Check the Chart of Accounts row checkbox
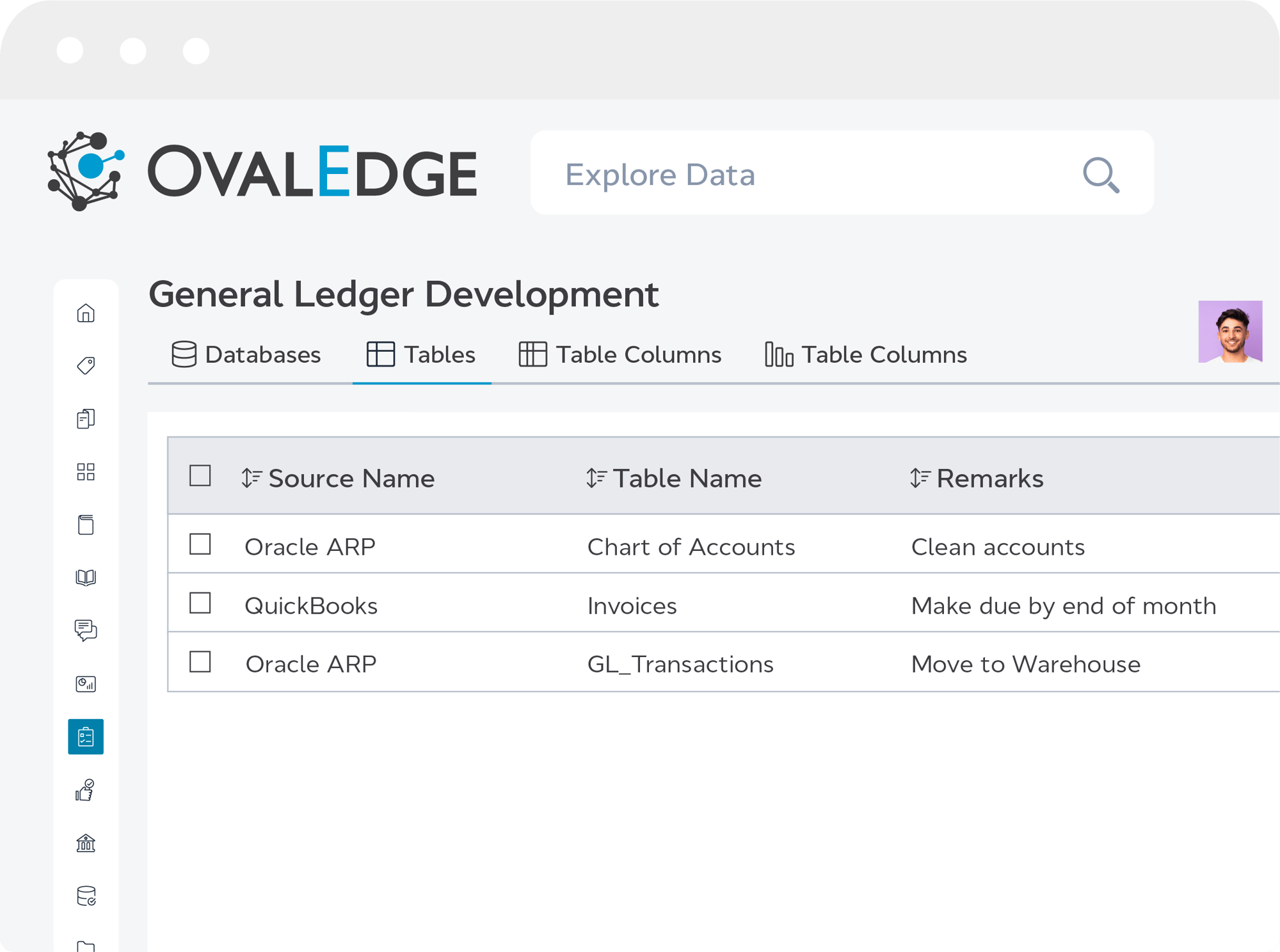Viewport: 1280px width, 952px height. (x=200, y=544)
